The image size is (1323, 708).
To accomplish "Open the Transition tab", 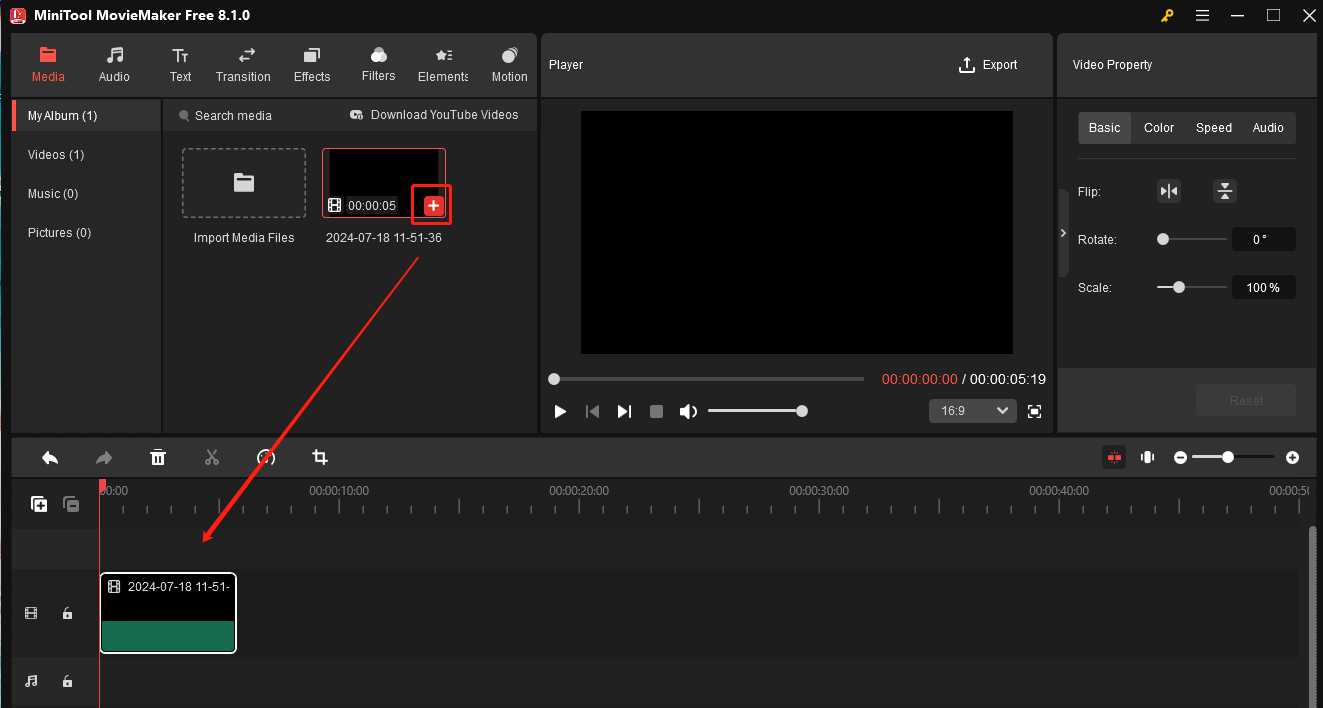I will click(243, 65).
